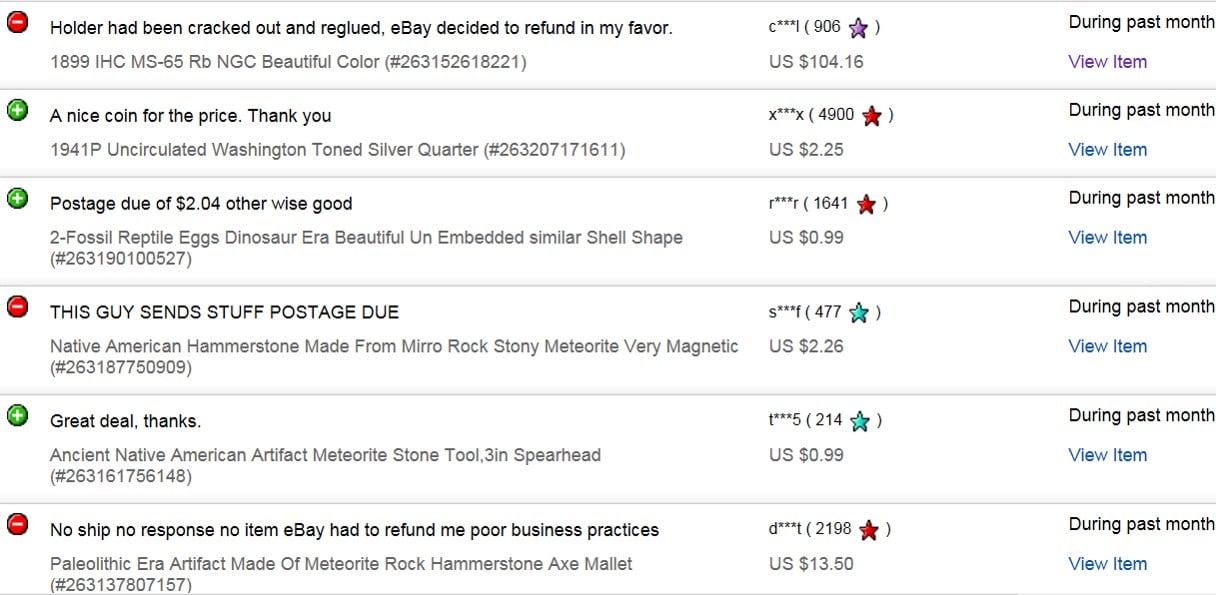
Task: Click the green positive icon beside 'Great deal, thanks.'
Action: tap(18, 415)
